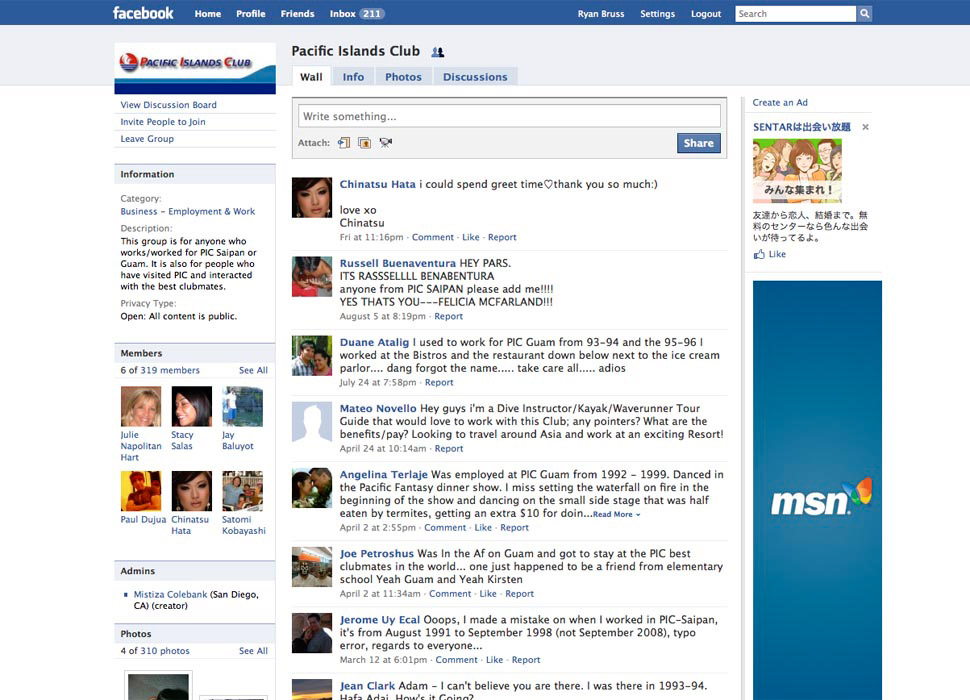This screenshot has width=970, height=700.
Task: Open Joe Petroshus's avatar picture
Action: 312,567
